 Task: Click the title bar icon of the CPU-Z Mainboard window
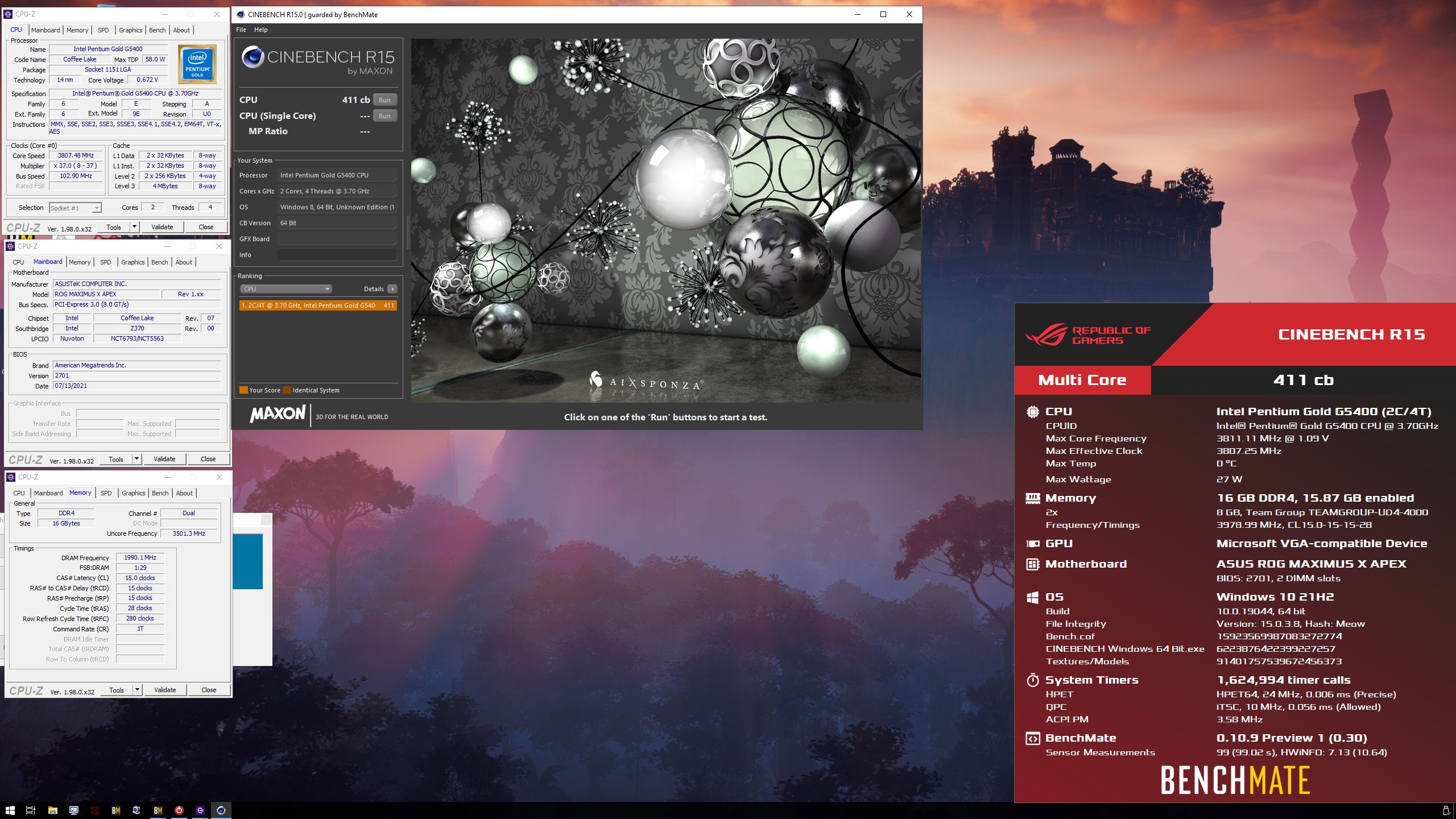coord(10,246)
